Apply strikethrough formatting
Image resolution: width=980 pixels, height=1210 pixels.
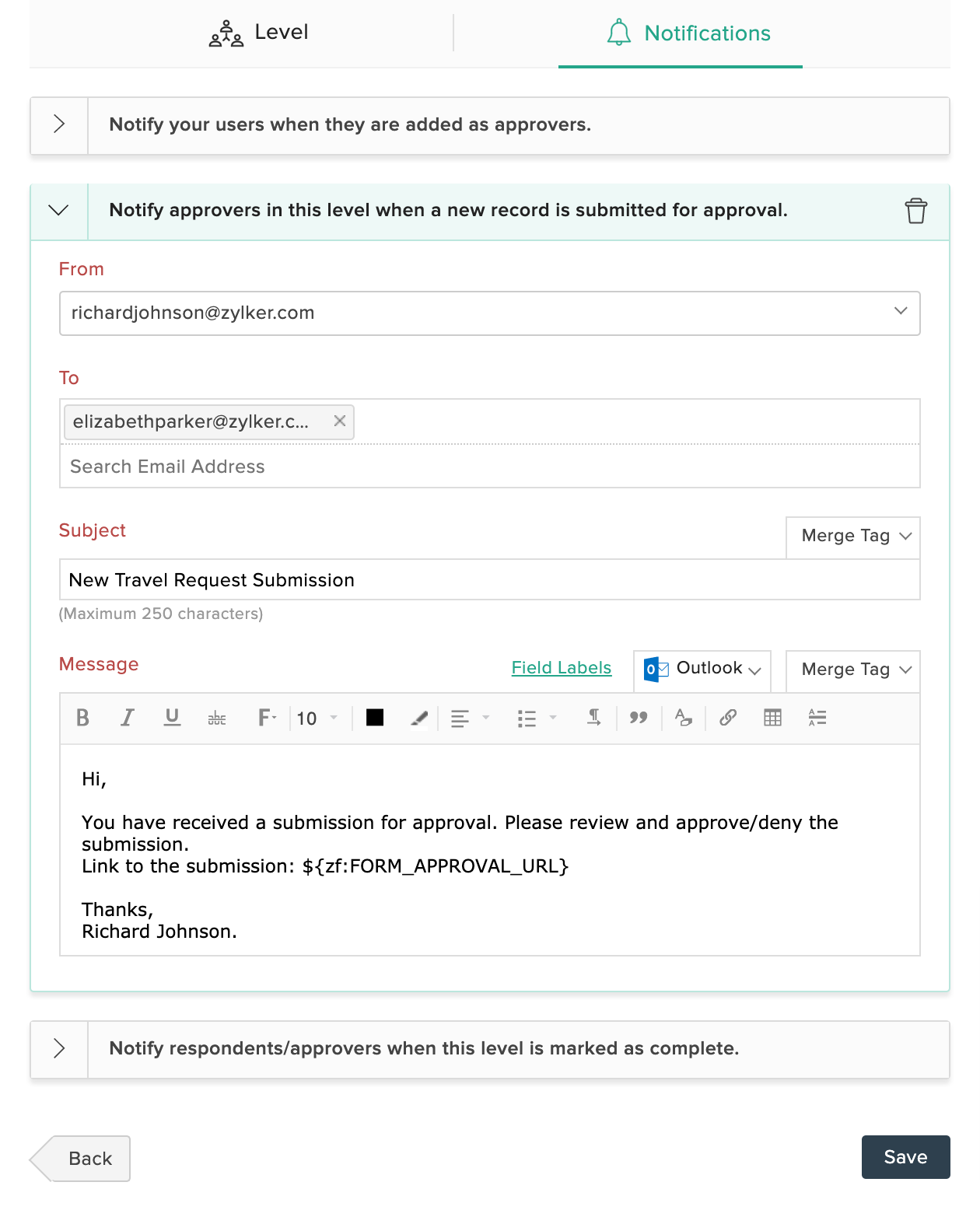[x=217, y=719]
